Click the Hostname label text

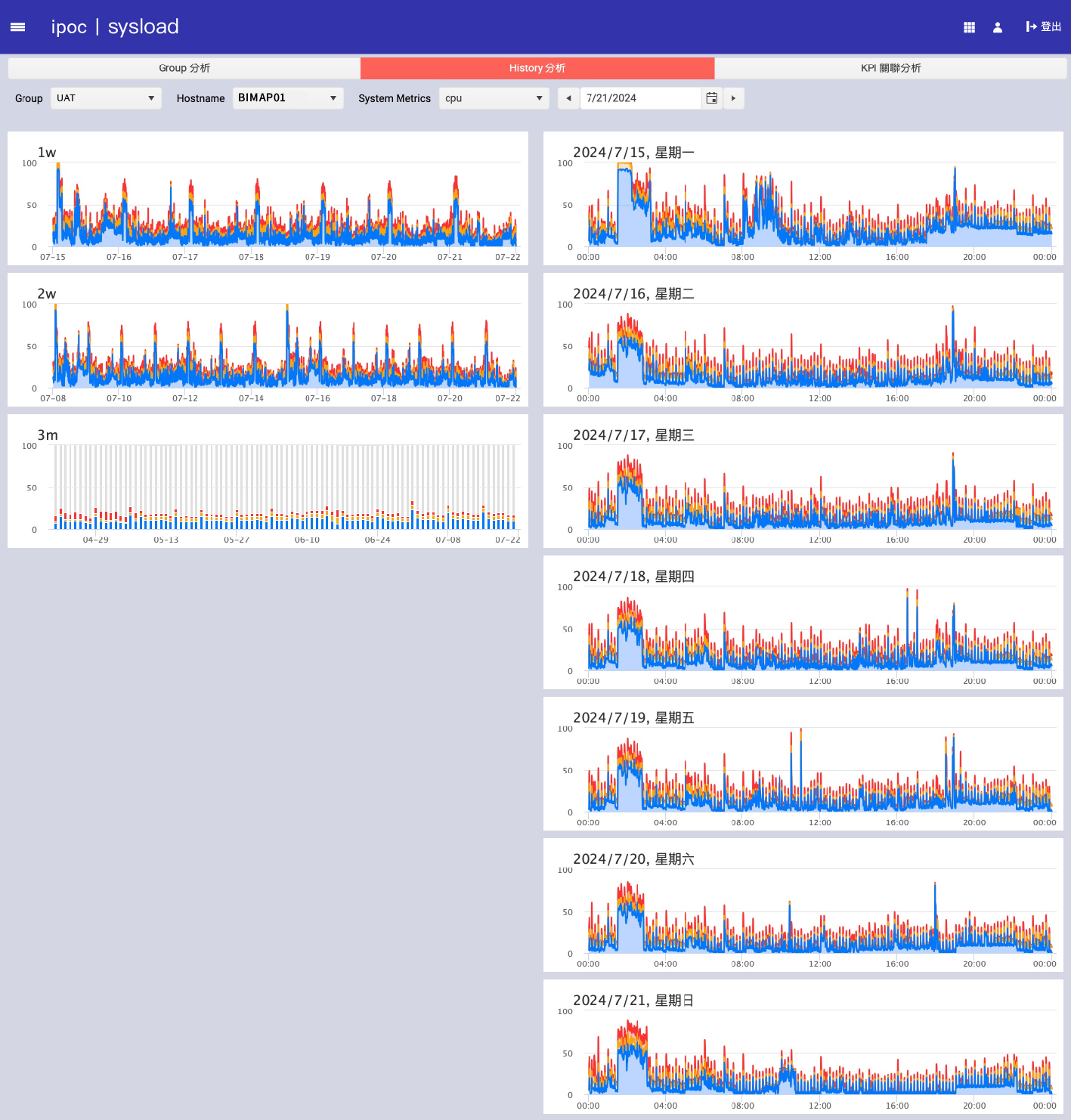(200, 98)
